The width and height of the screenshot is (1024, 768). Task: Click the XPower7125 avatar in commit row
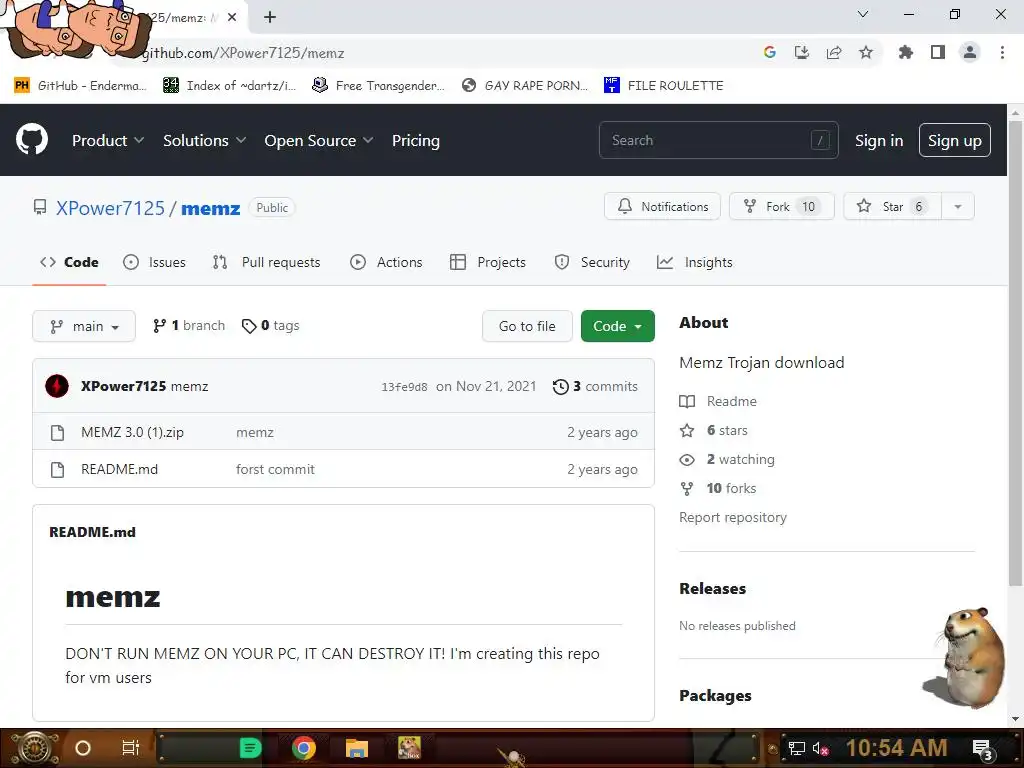tap(57, 386)
